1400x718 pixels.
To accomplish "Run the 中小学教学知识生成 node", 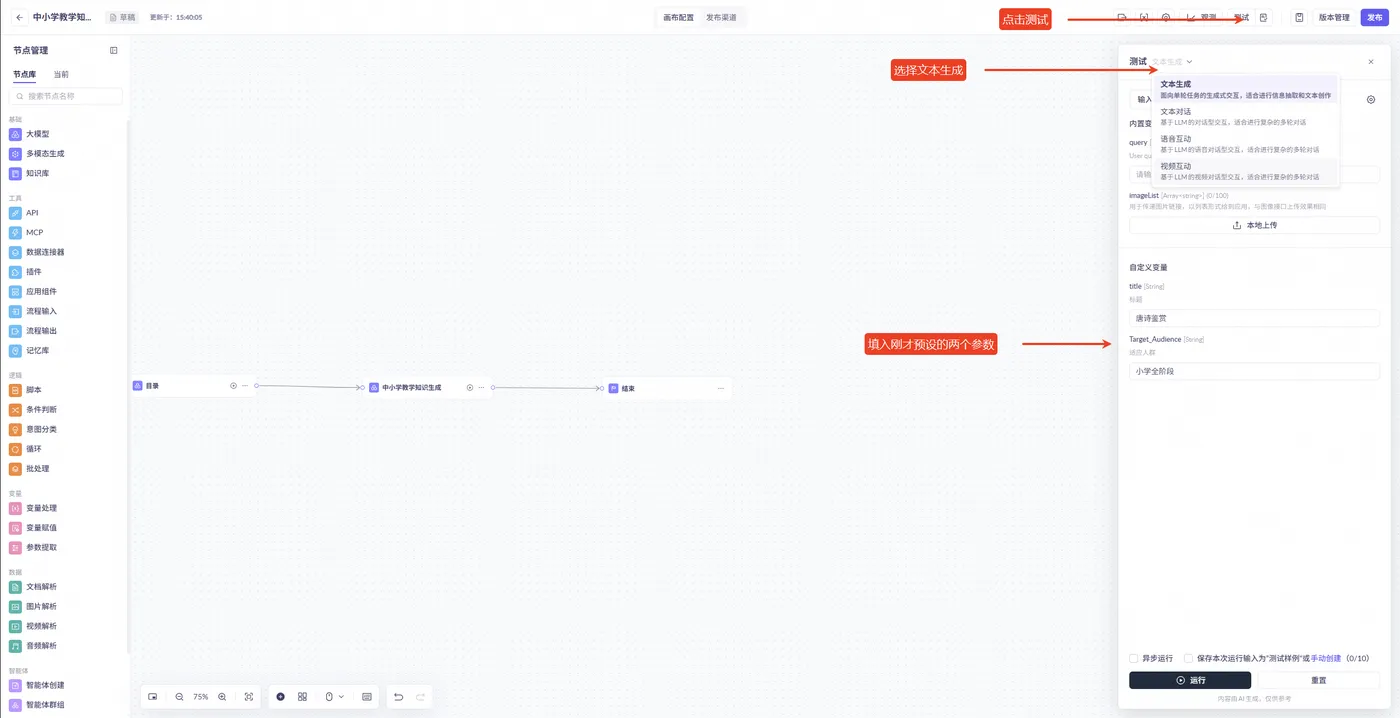I will click(x=469, y=387).
